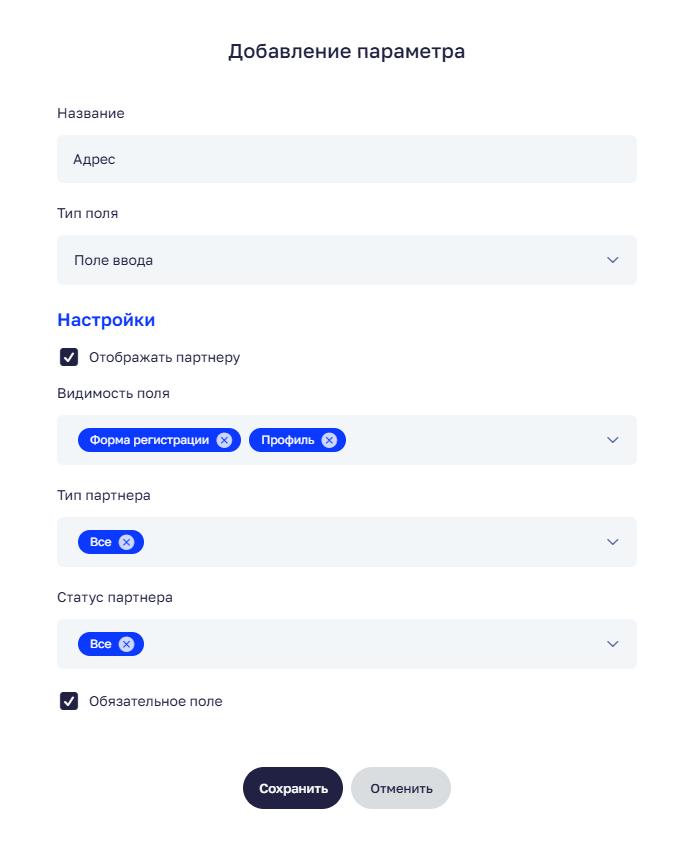Remove Все tag under Тип партнера

tap(126, 542)
